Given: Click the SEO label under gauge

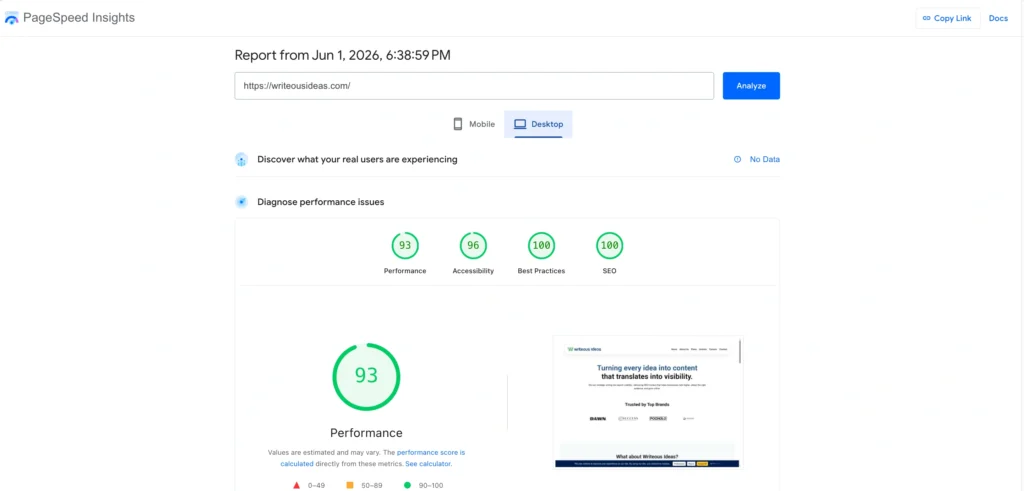Looking at the screenshot, I should click(609, 271).
